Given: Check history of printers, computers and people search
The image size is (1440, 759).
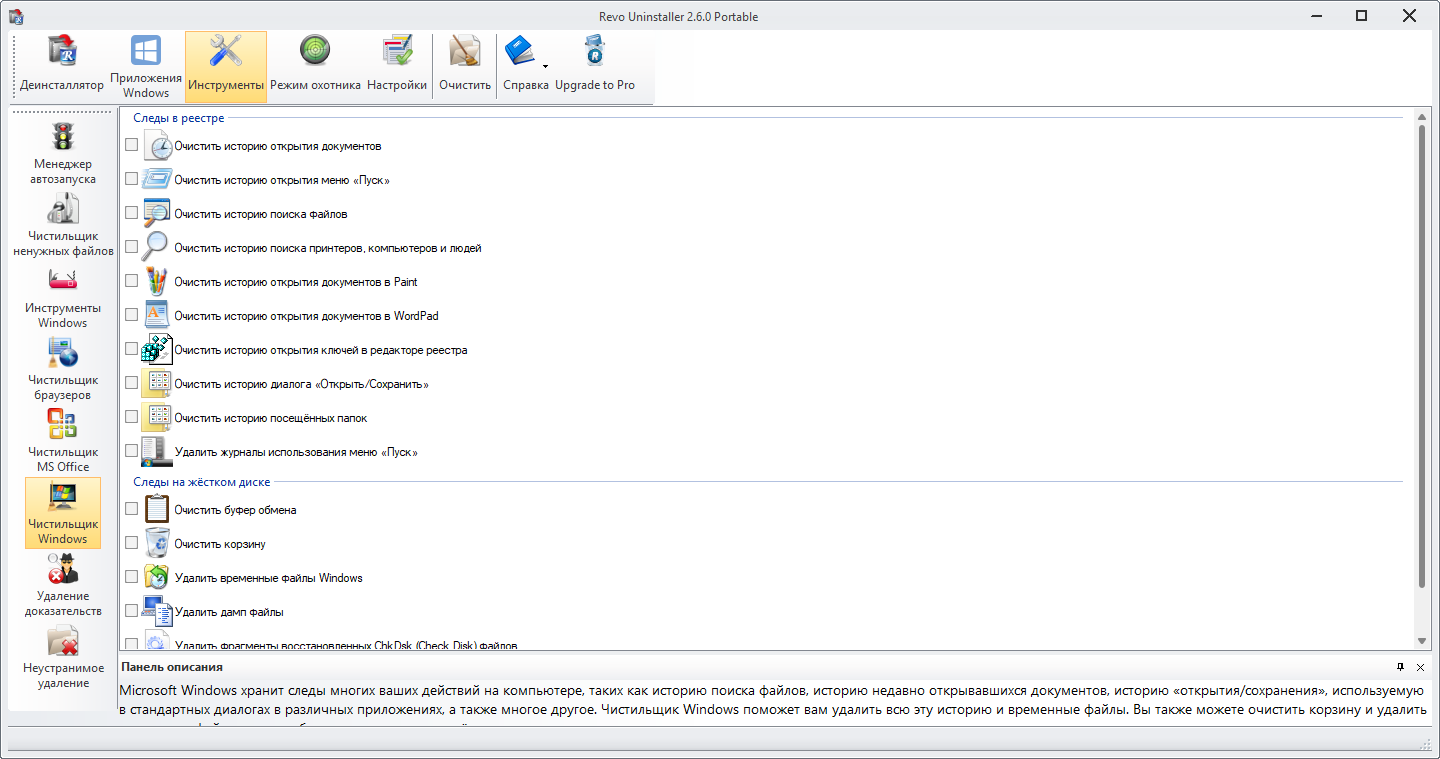Looking at the screenshot, I should [131, 247].
